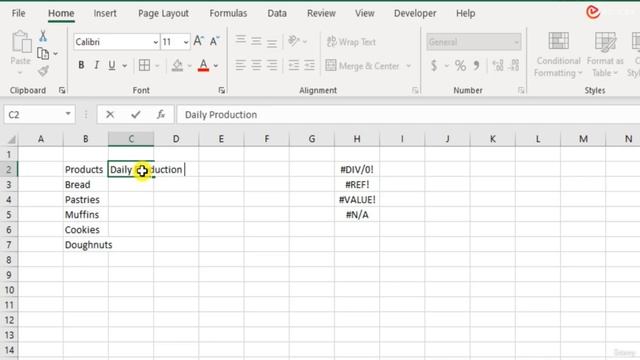This screenshot has height=360, width=640.
Task: Toggle Bold formatting
Action: coord(81,65)
